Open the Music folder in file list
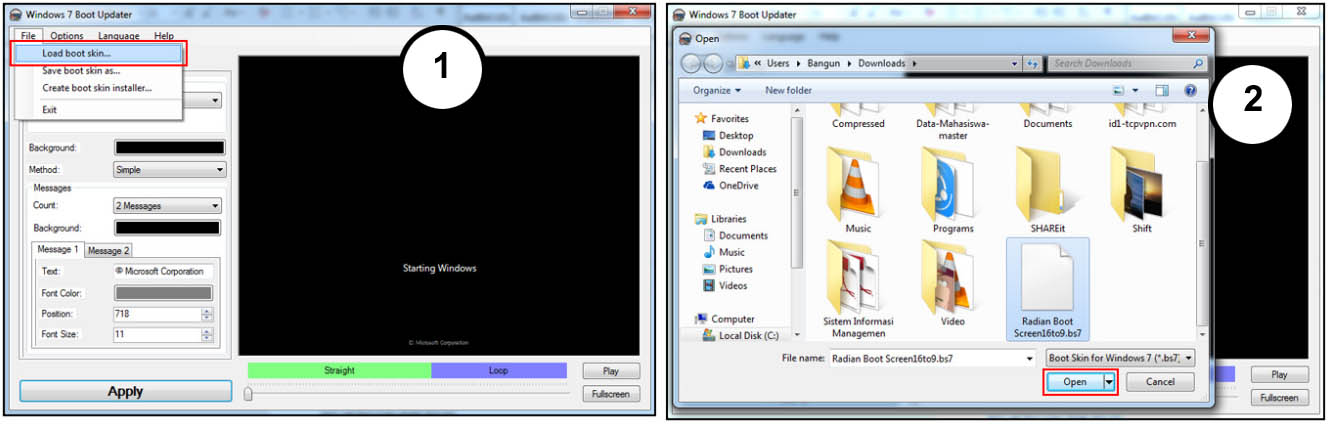1331x426 pixels. (858, 190)
